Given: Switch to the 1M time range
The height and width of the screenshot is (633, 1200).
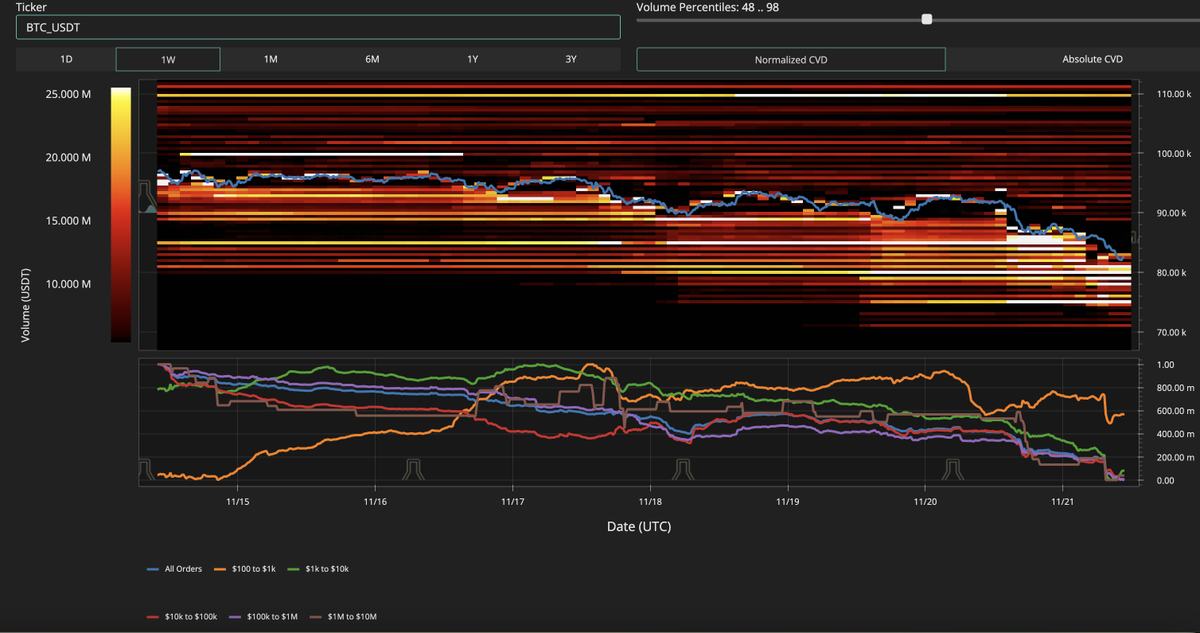Looking at the screenshot, I should click(270, 59).
